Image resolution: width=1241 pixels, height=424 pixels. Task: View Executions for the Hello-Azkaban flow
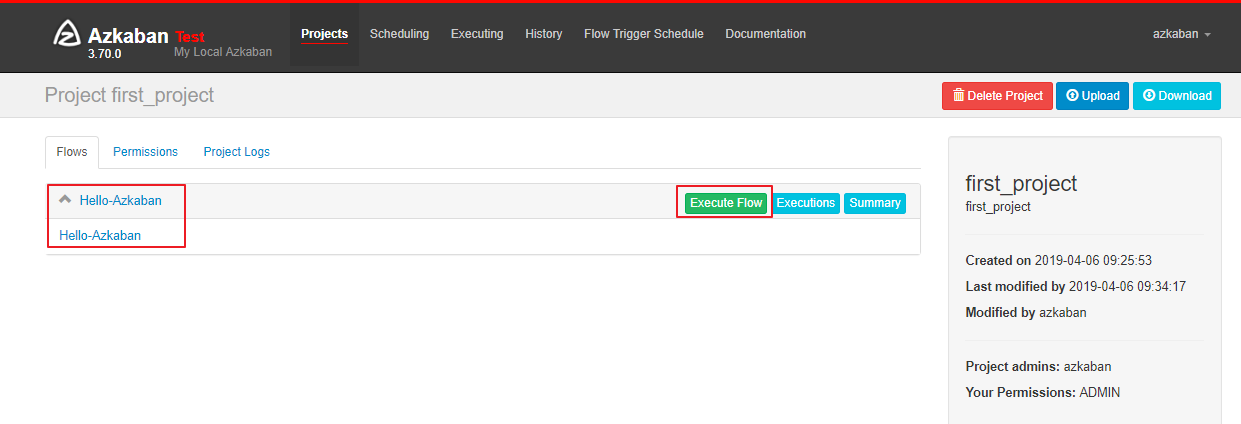(x=805, y=203)
